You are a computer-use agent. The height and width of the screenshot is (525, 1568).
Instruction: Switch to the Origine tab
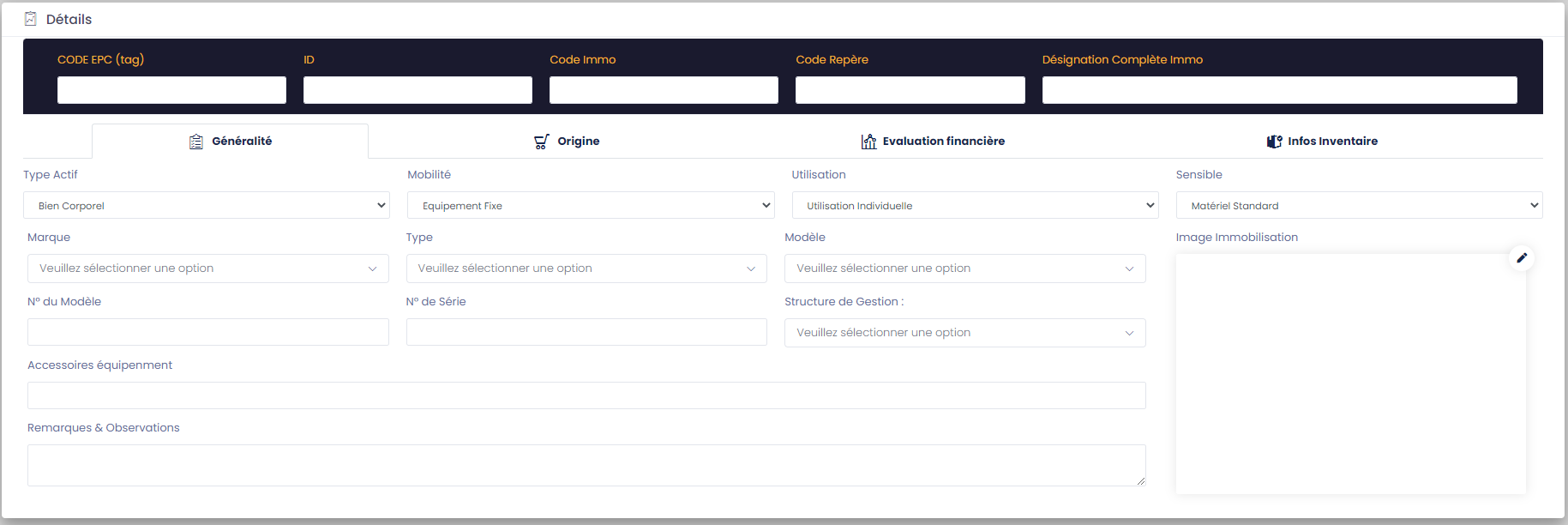[x=578, y=142]
